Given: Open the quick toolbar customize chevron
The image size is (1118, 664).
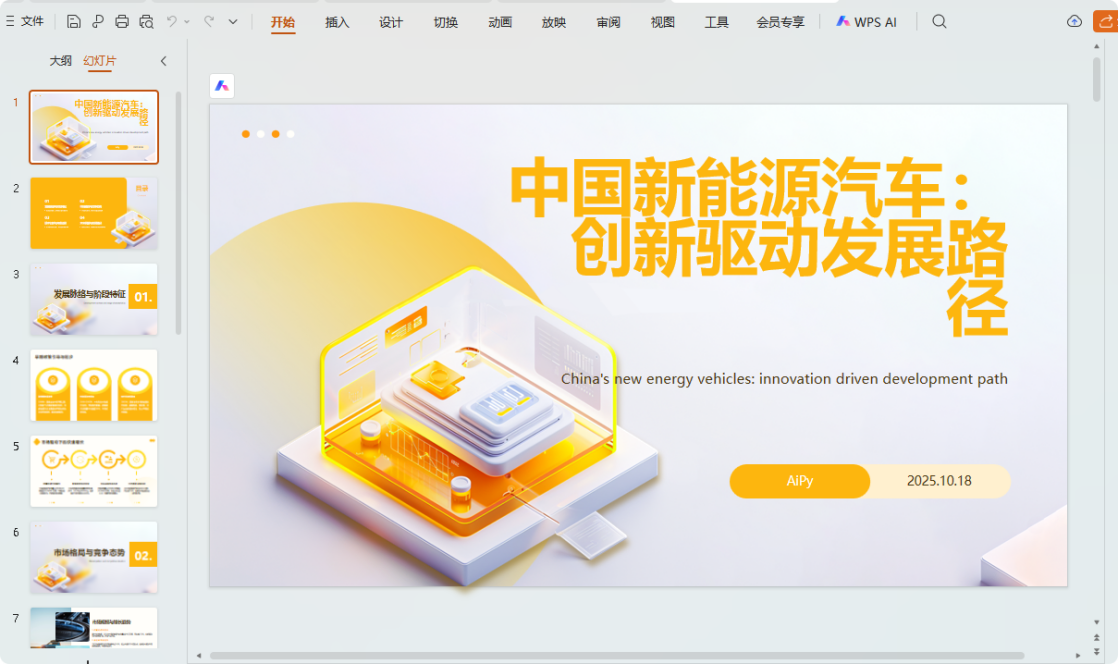Looking at the screenshot, I should [232, 21].
